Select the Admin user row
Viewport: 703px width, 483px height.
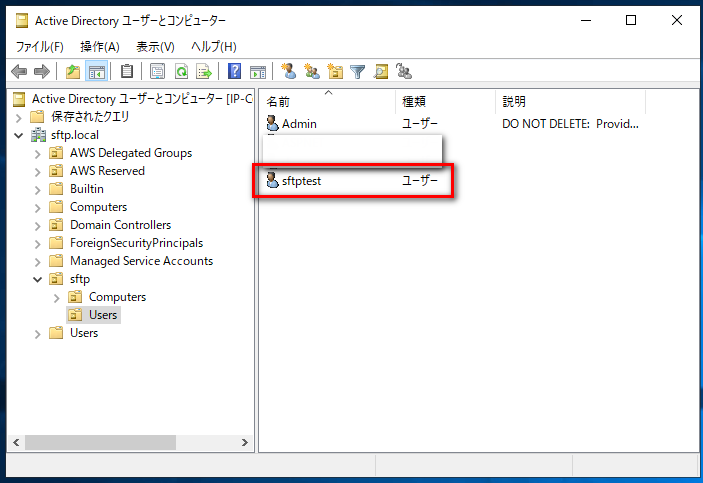pyautogui.click(x=452, y=123)
